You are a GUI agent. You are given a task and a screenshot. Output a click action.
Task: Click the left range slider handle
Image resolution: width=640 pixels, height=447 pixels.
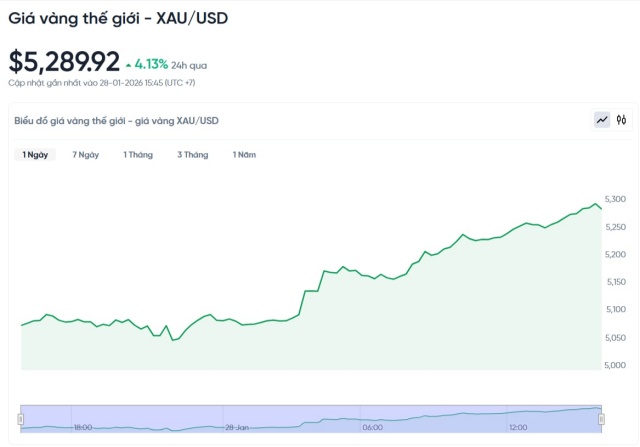[x=21, y=418]
